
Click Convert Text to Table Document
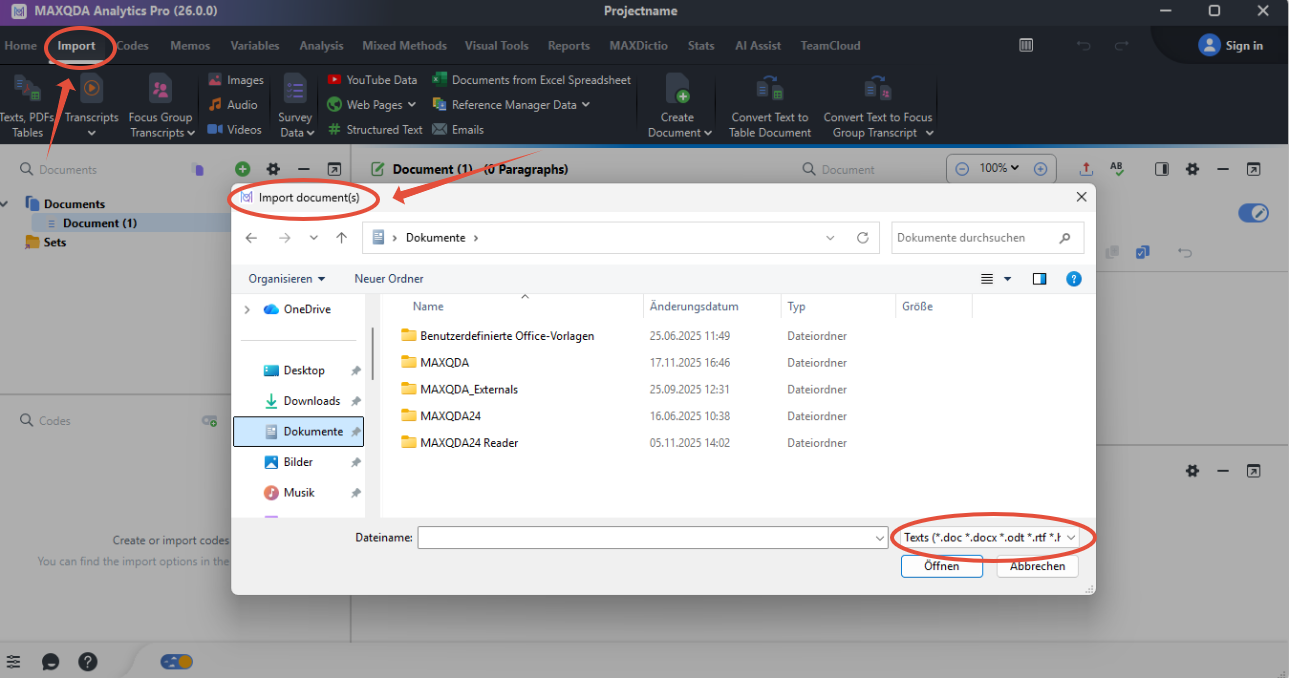(770, 107)
